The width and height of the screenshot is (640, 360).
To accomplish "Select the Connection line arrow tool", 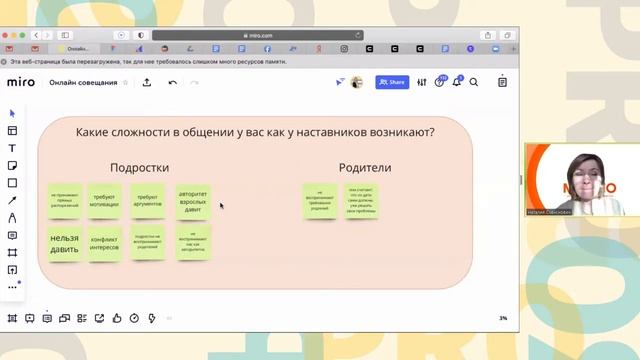I will pyautogui.click(x=12, y=200).
